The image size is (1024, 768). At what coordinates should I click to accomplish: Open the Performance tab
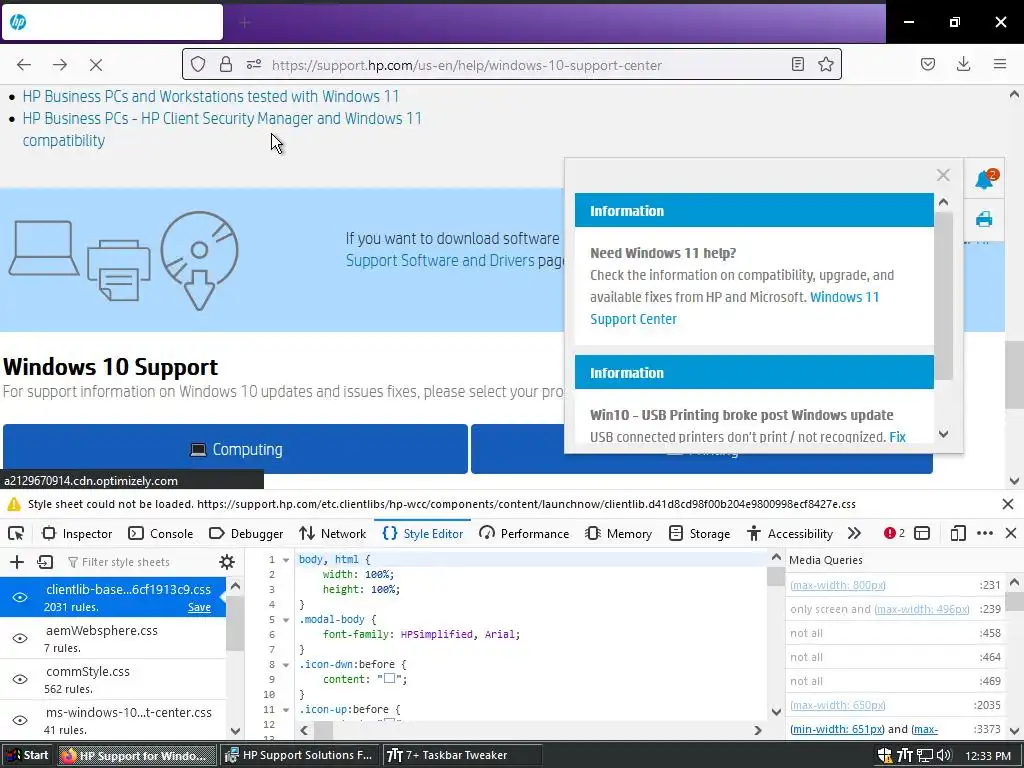click(x=524, y=534)
